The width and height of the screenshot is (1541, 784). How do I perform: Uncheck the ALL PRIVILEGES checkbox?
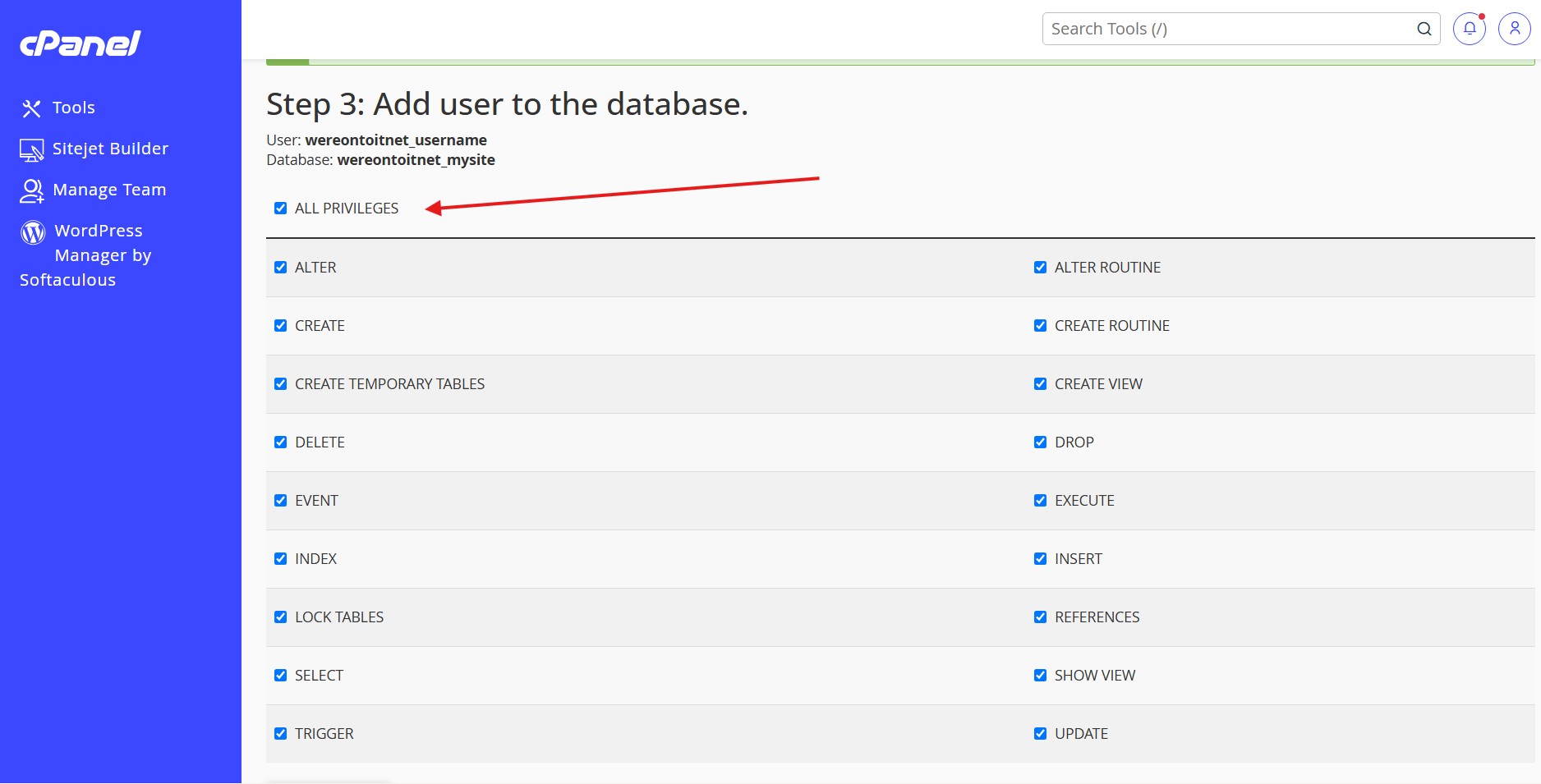(x=281, y=209)
